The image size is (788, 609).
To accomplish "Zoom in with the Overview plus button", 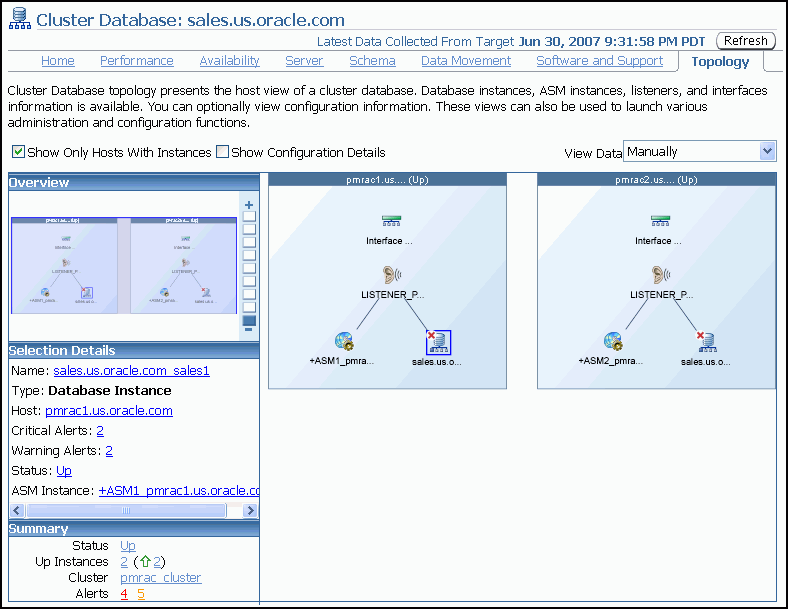I will click(x=249, y=204).
